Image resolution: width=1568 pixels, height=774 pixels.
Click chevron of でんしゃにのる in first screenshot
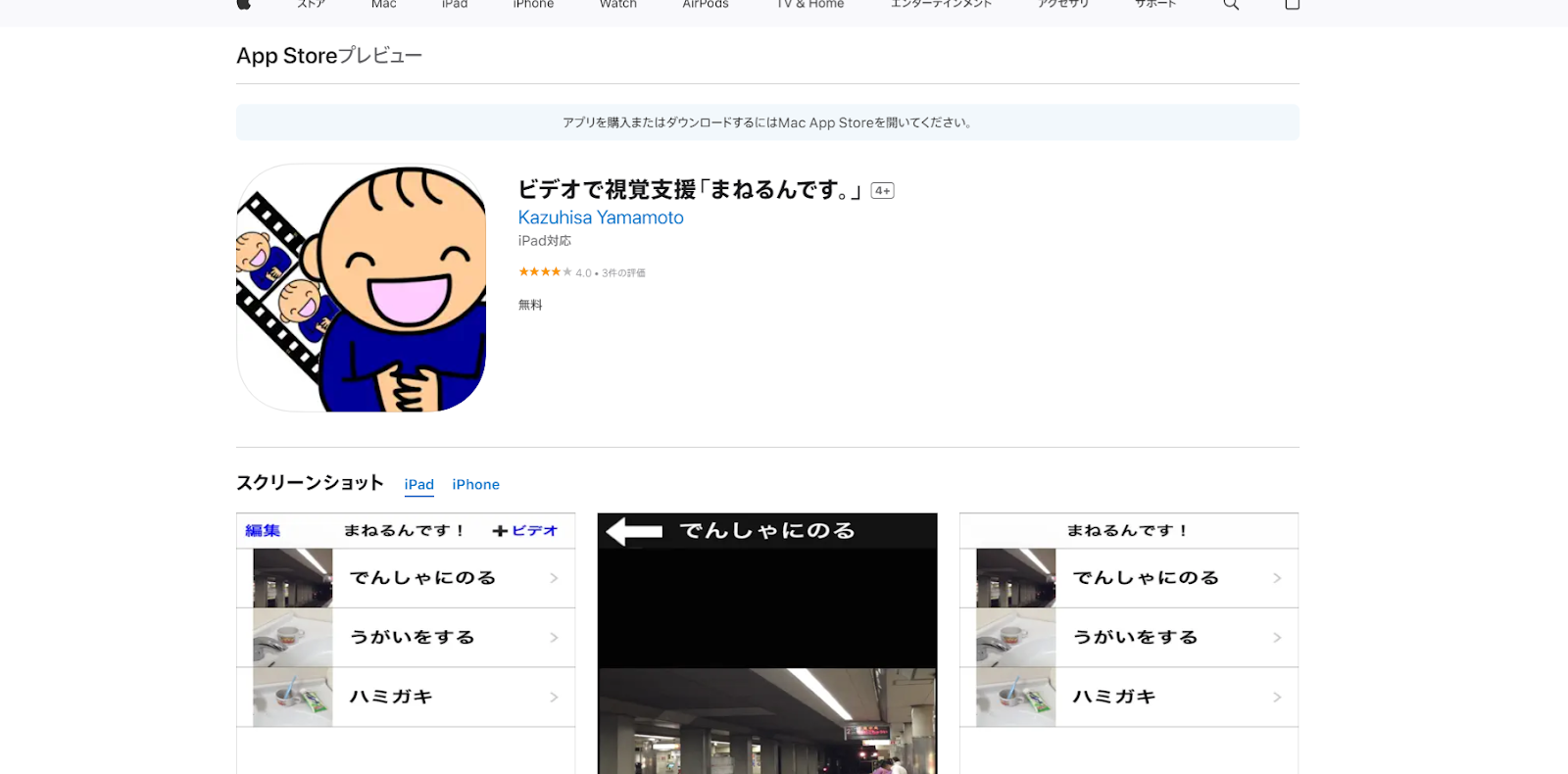coord(554,578)
